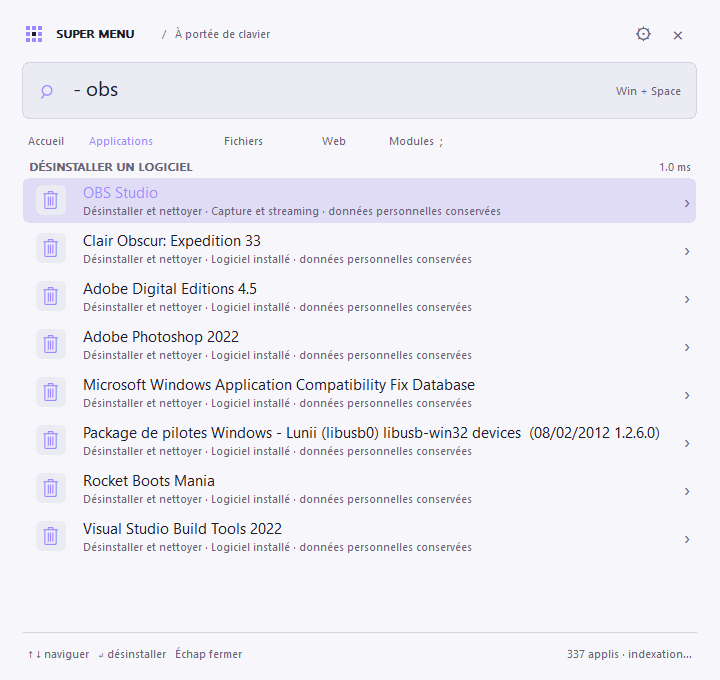The image size is (720, 680).
Task: Click the '1.0 ms' search timing value
Action: [675, 167]
